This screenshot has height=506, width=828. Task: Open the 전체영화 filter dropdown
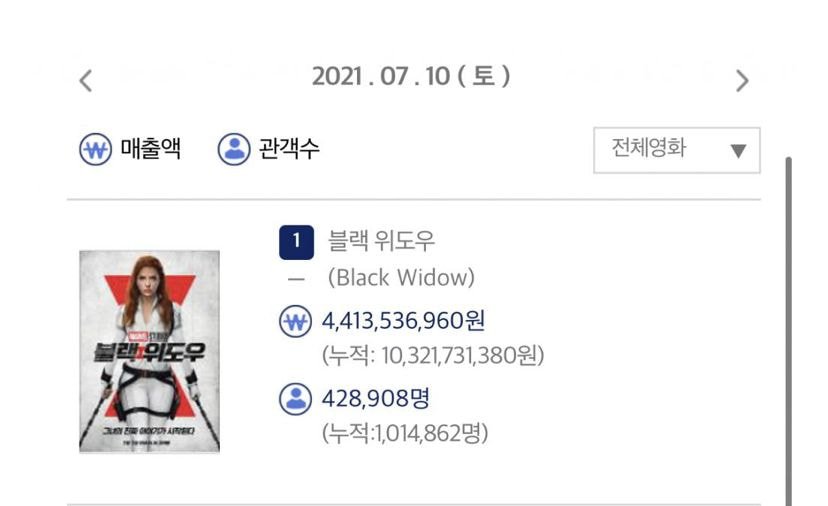(x=677, y=150)
